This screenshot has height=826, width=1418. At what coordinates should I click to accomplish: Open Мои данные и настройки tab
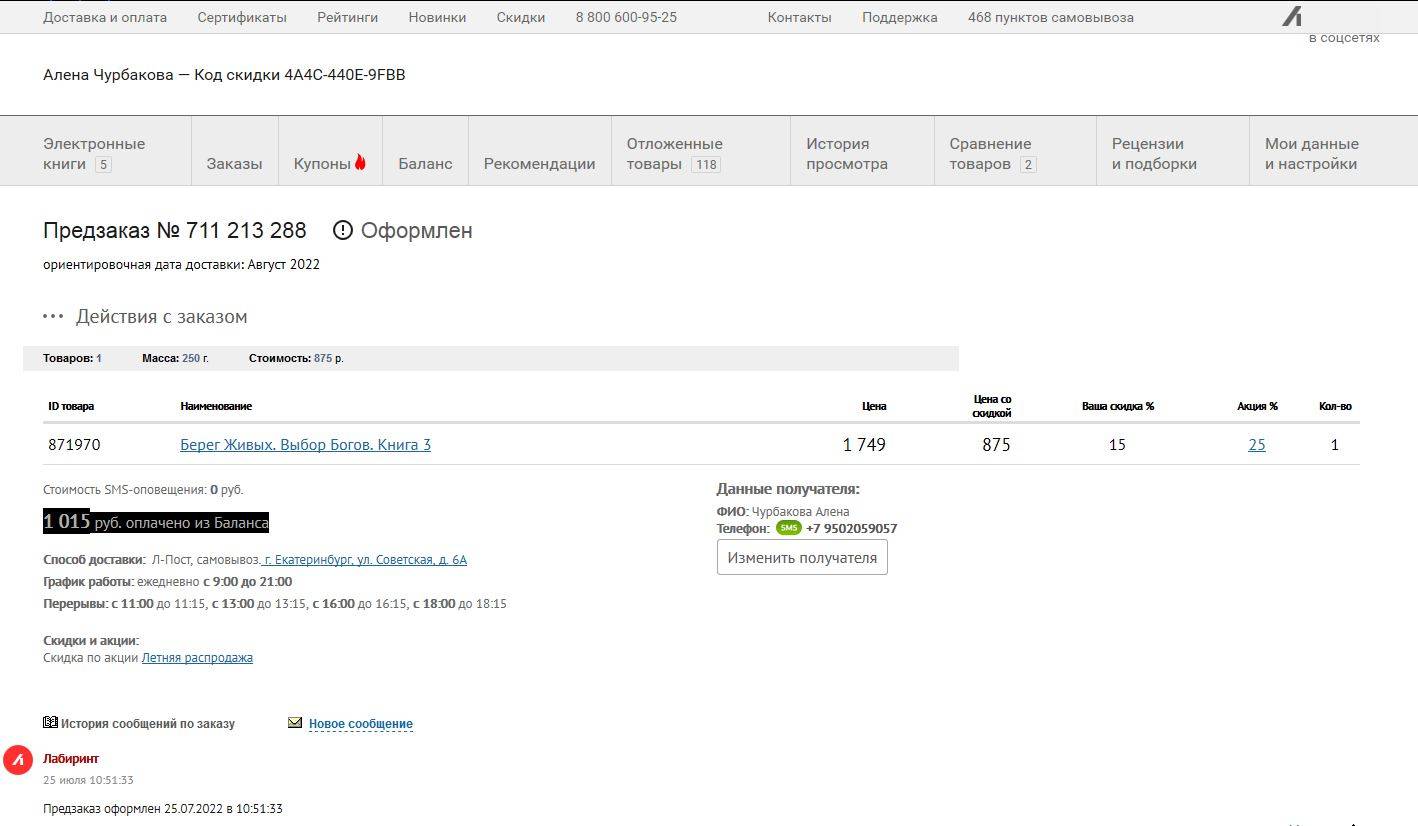pyautogui.click(x=1312, y=153)
